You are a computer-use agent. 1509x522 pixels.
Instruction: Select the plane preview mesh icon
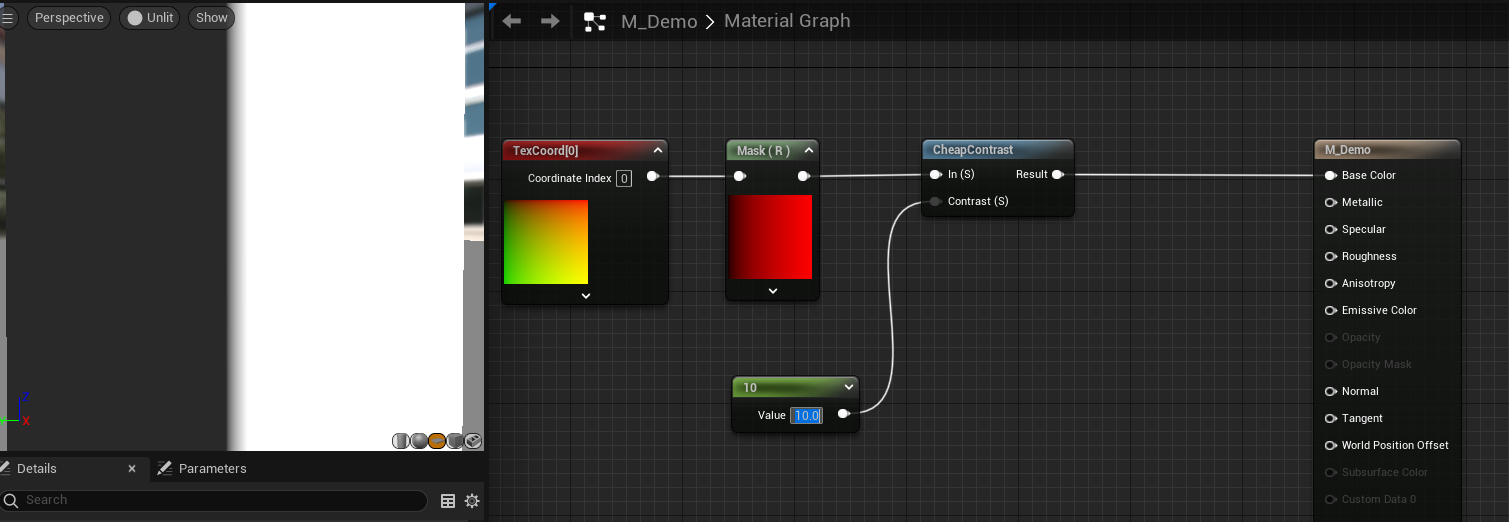(x=437, y=441)
